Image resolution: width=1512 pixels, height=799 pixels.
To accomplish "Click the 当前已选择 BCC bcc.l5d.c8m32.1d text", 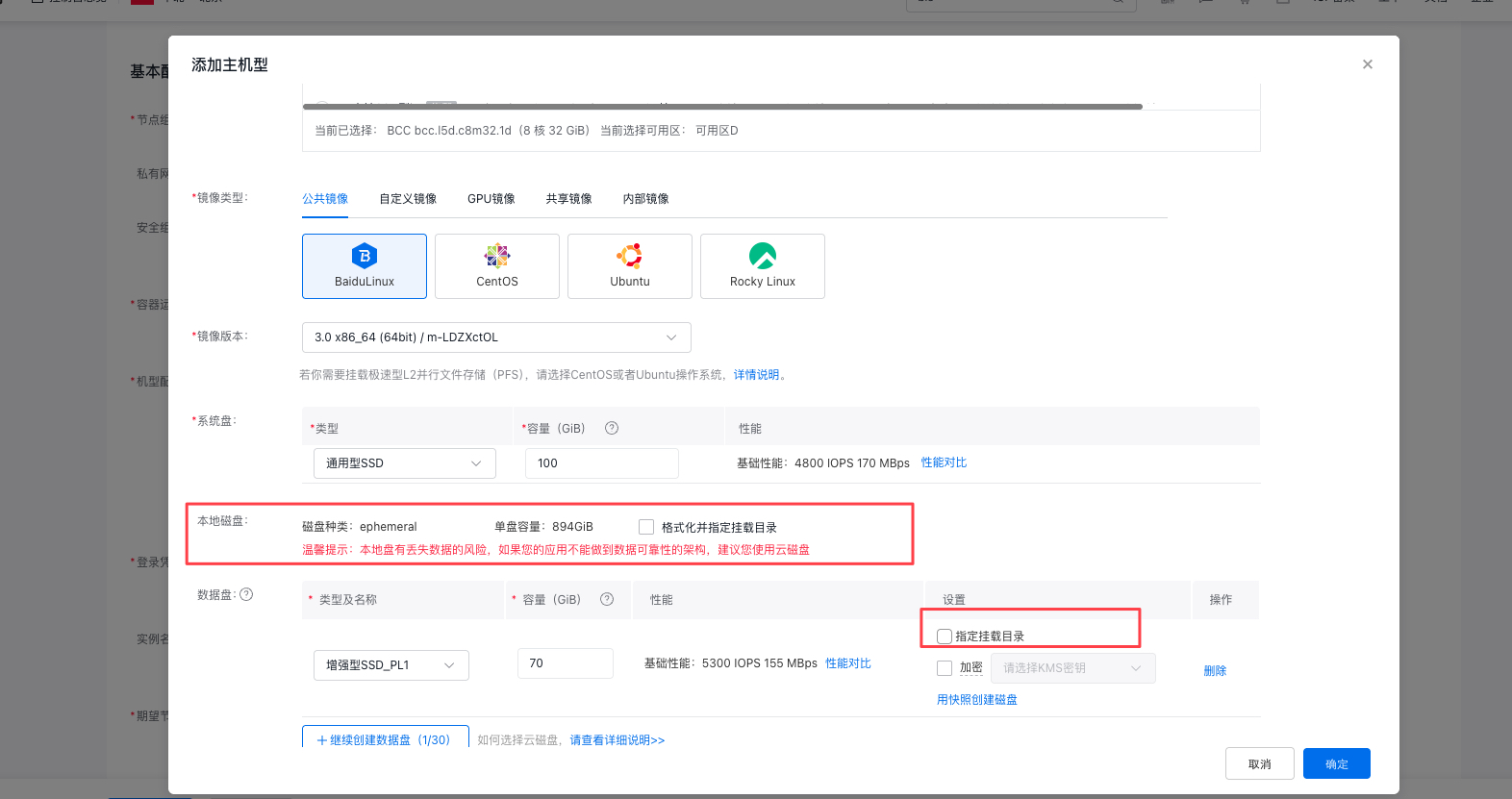I will 452,131.
